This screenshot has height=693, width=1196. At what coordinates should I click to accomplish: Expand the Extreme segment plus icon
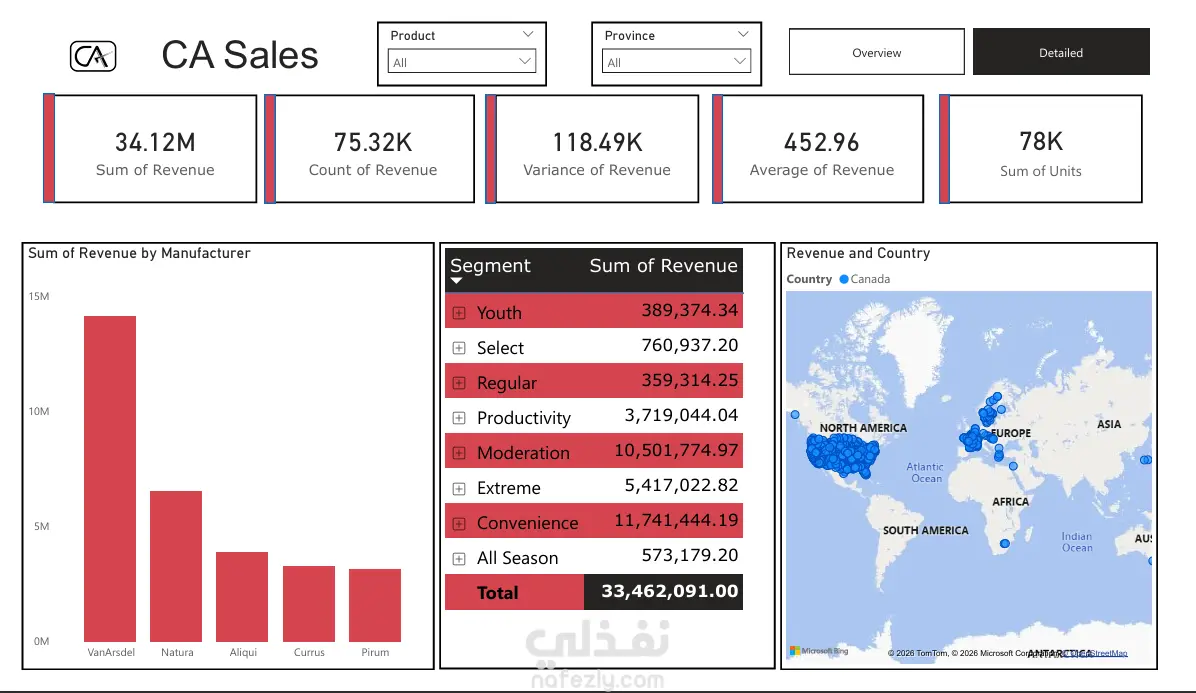tap(459, 489)
